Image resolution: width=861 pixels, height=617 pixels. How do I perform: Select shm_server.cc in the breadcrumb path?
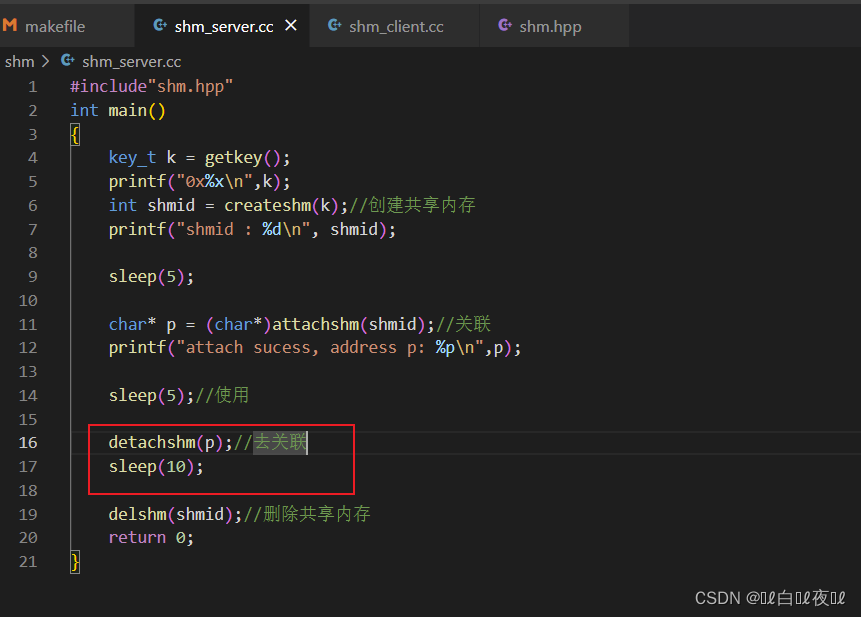[x=131, y=61]
